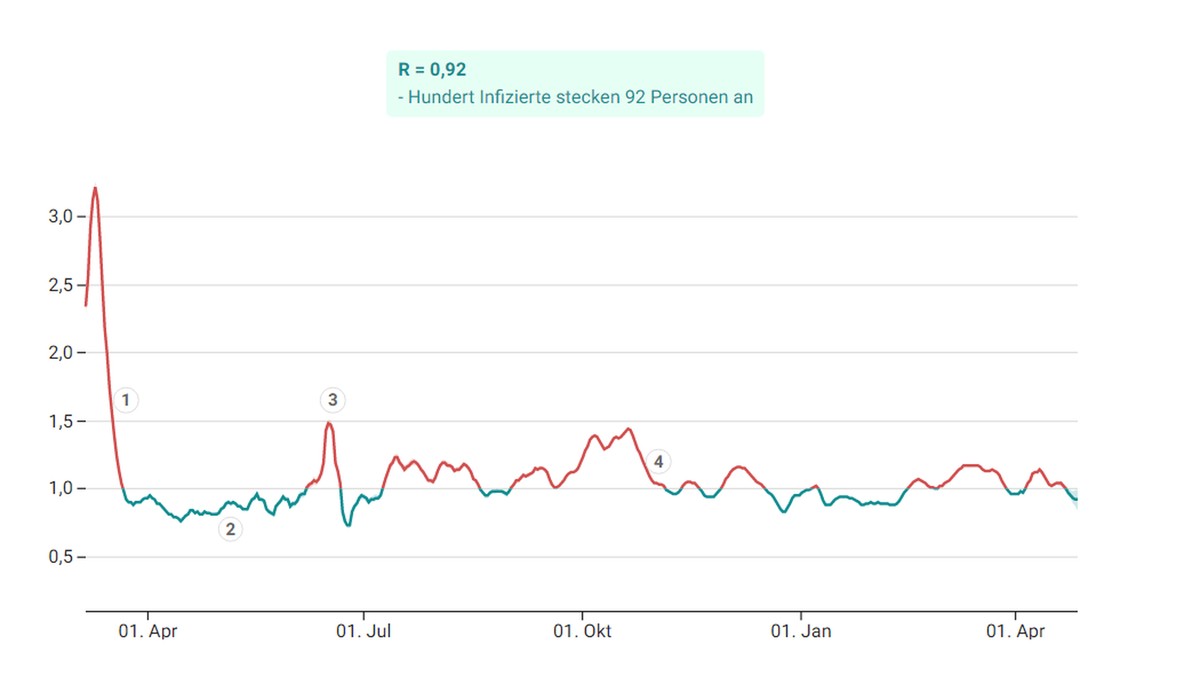Screen dimensions: 1200x675
Task: Select the 2,5 y-axis label
Action: [x=59, y=285]
